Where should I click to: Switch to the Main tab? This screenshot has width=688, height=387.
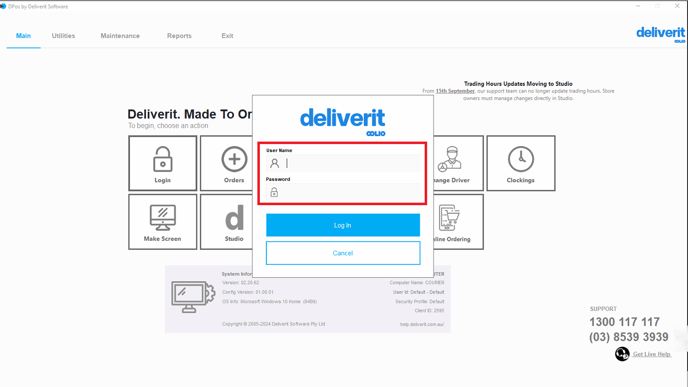coord(23,36)
